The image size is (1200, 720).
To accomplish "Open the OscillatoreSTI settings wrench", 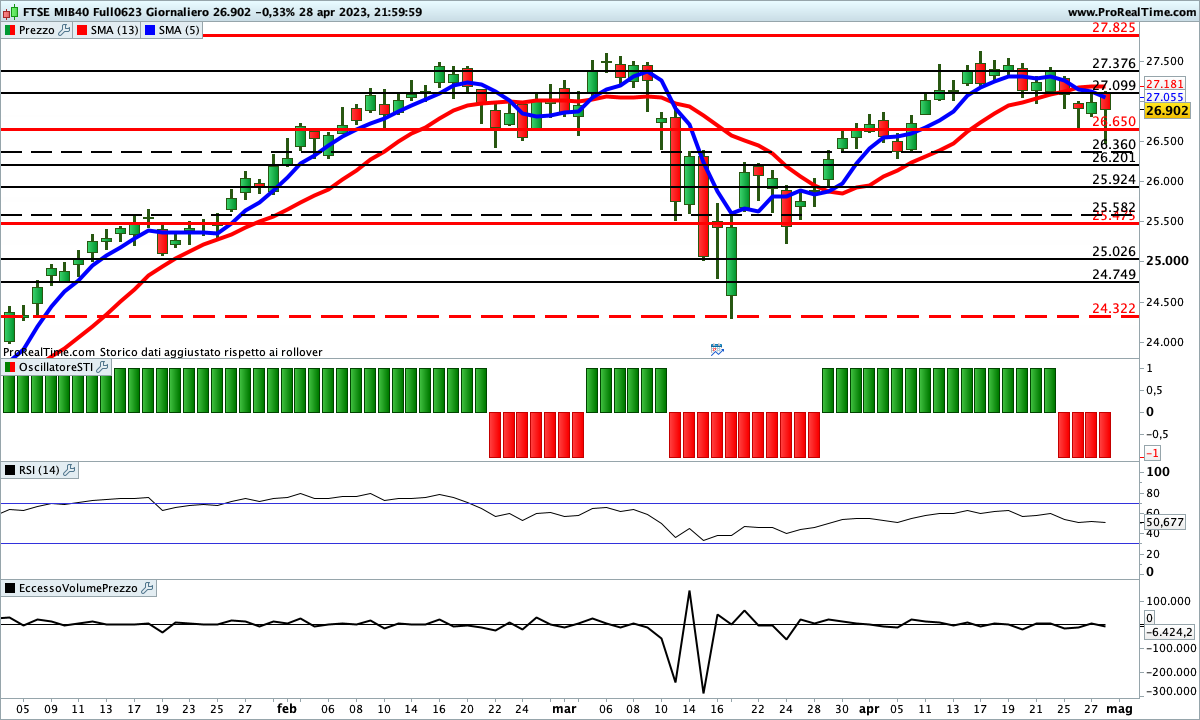I will click(100, 368).
